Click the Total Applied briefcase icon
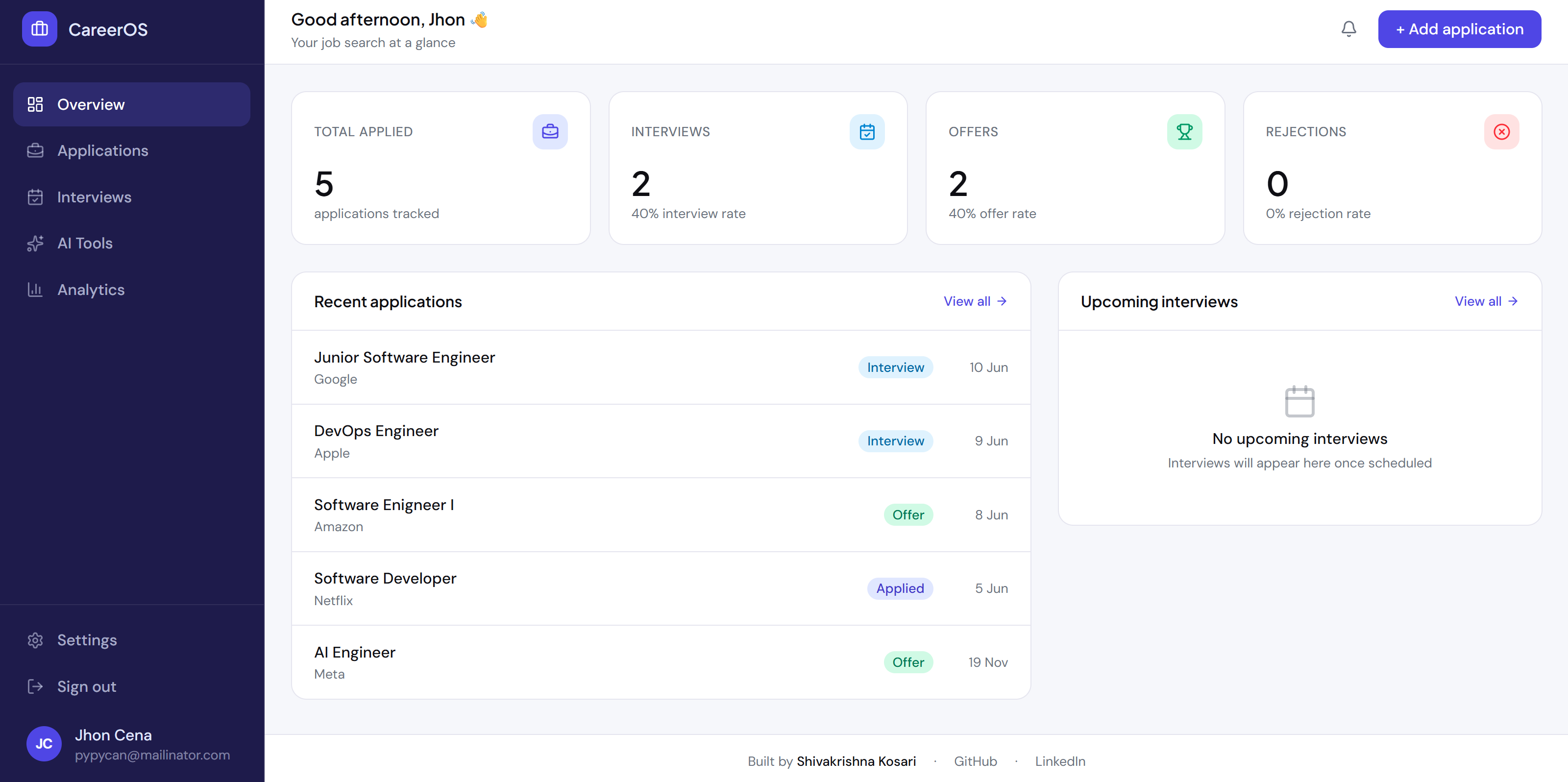Viewport: 1568px width, 782px height. [x=550, y=131]
